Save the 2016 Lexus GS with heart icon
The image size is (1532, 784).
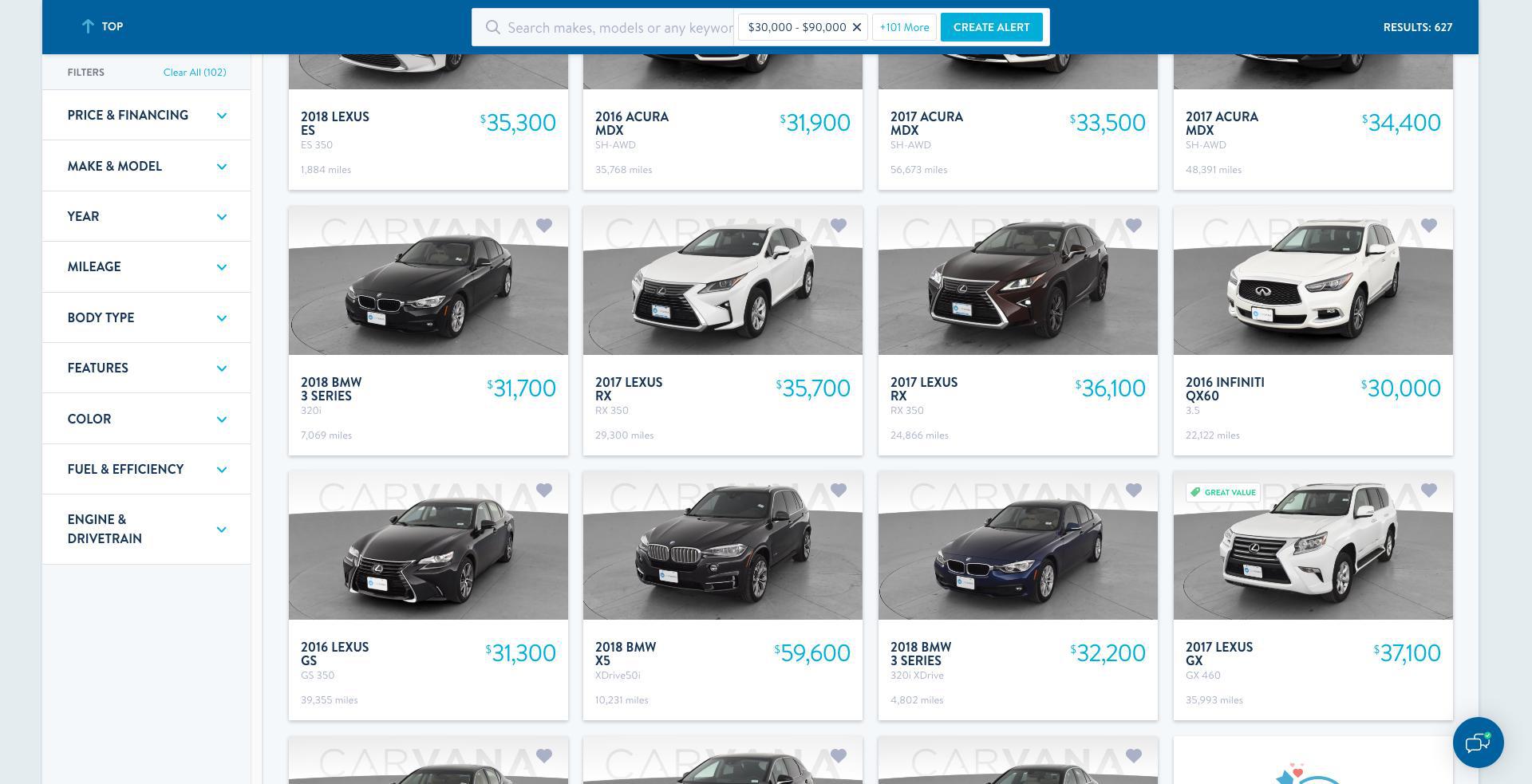[544, 490]
